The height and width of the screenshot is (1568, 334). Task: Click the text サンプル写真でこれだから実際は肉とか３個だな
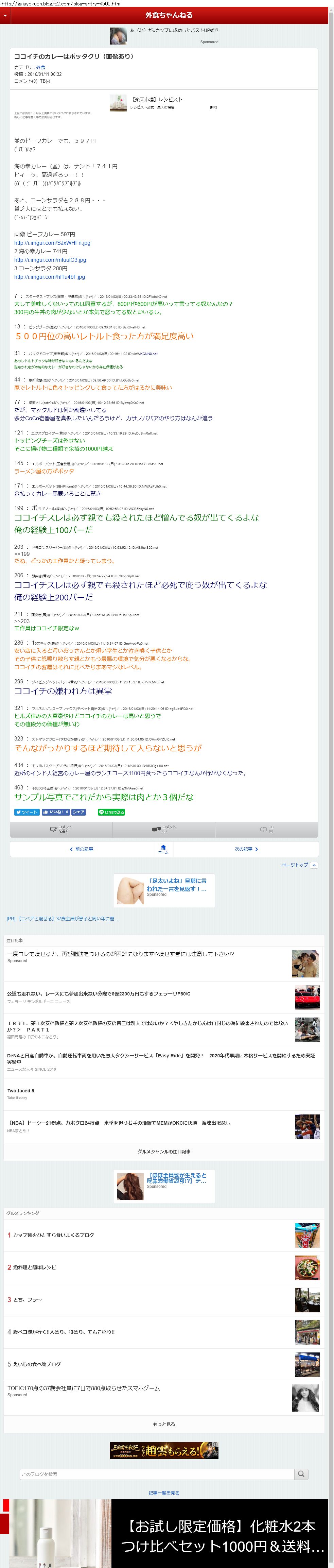[104, 797]
